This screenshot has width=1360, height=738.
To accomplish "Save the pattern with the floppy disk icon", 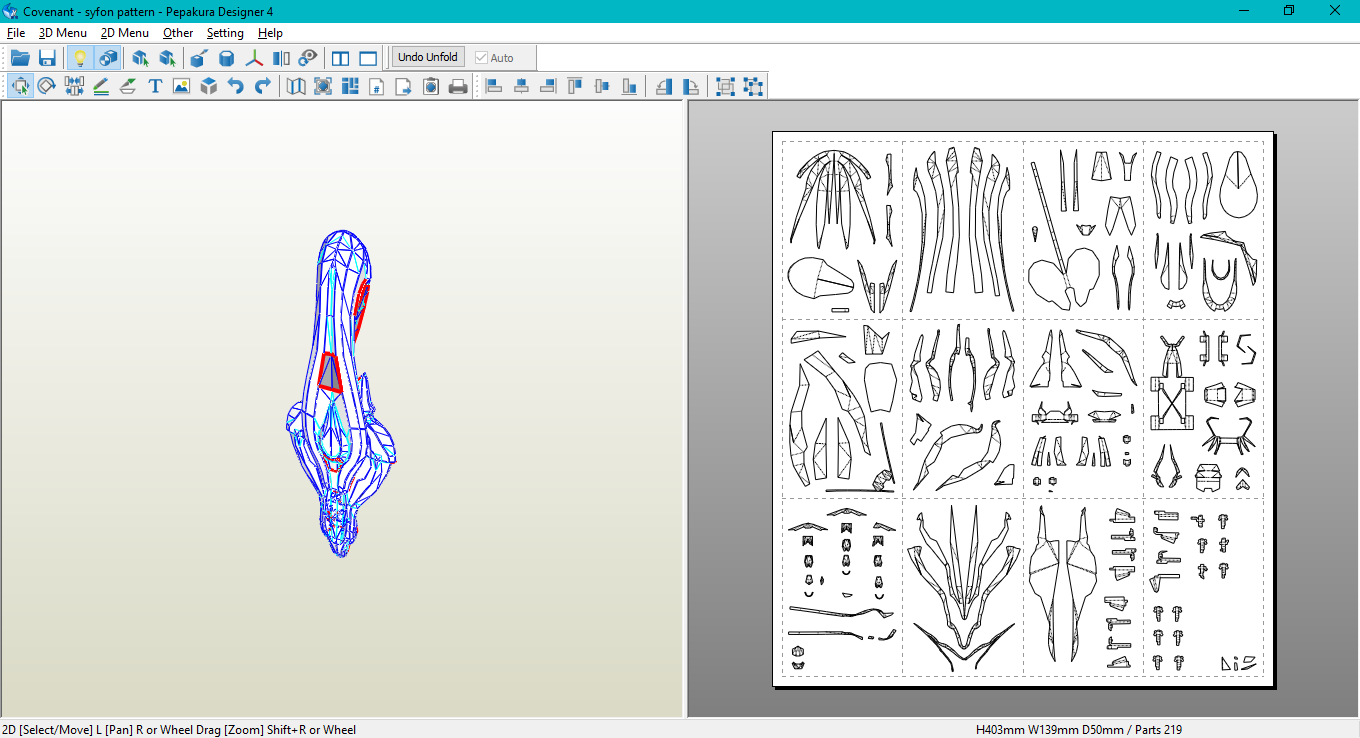I will tap(47, 58).
